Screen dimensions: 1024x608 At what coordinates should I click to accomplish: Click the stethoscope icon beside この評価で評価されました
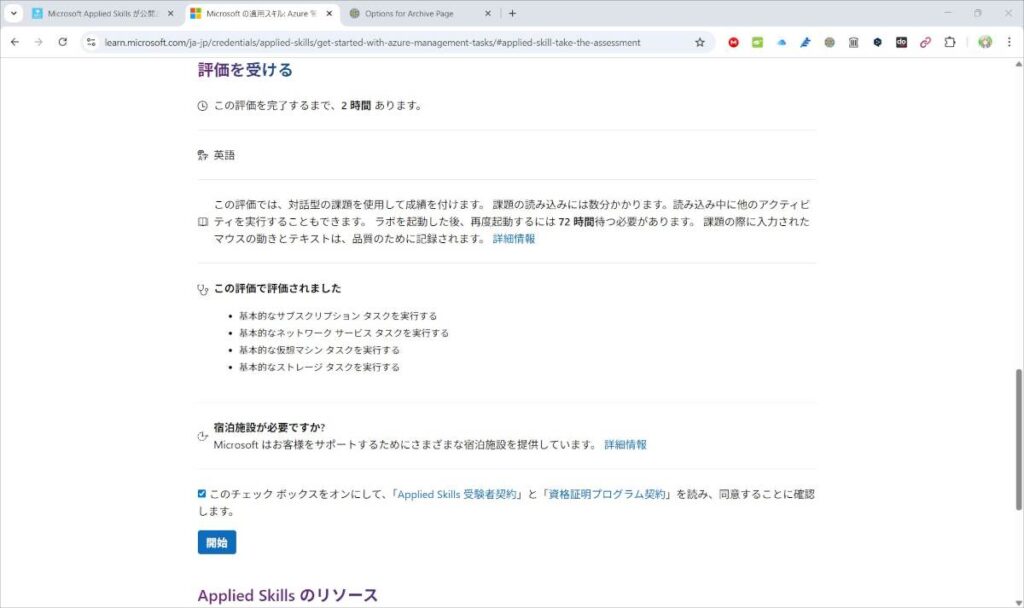tap(202, 289)
